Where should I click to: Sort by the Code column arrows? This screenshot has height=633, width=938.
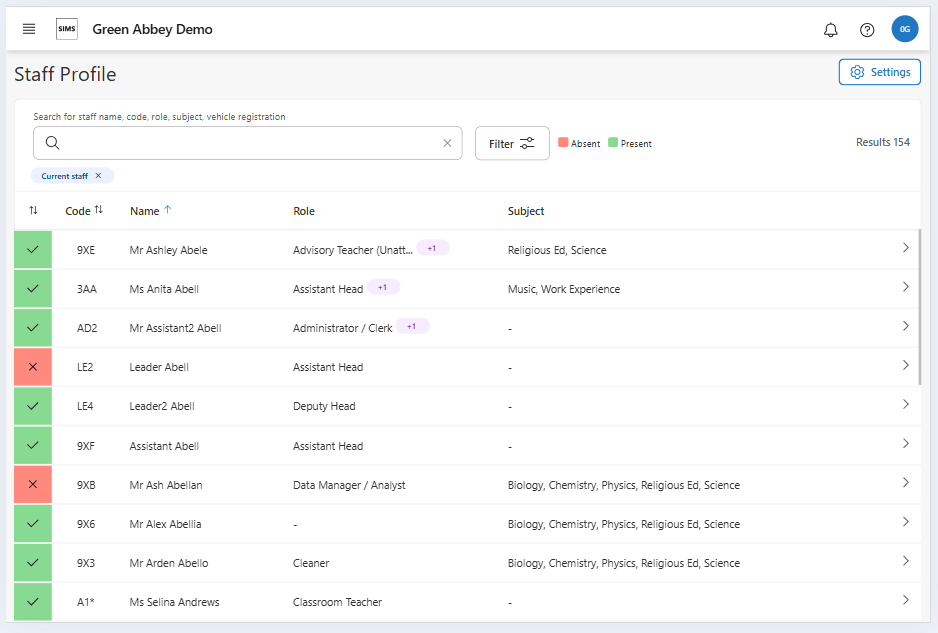click(x=98, y=210)
